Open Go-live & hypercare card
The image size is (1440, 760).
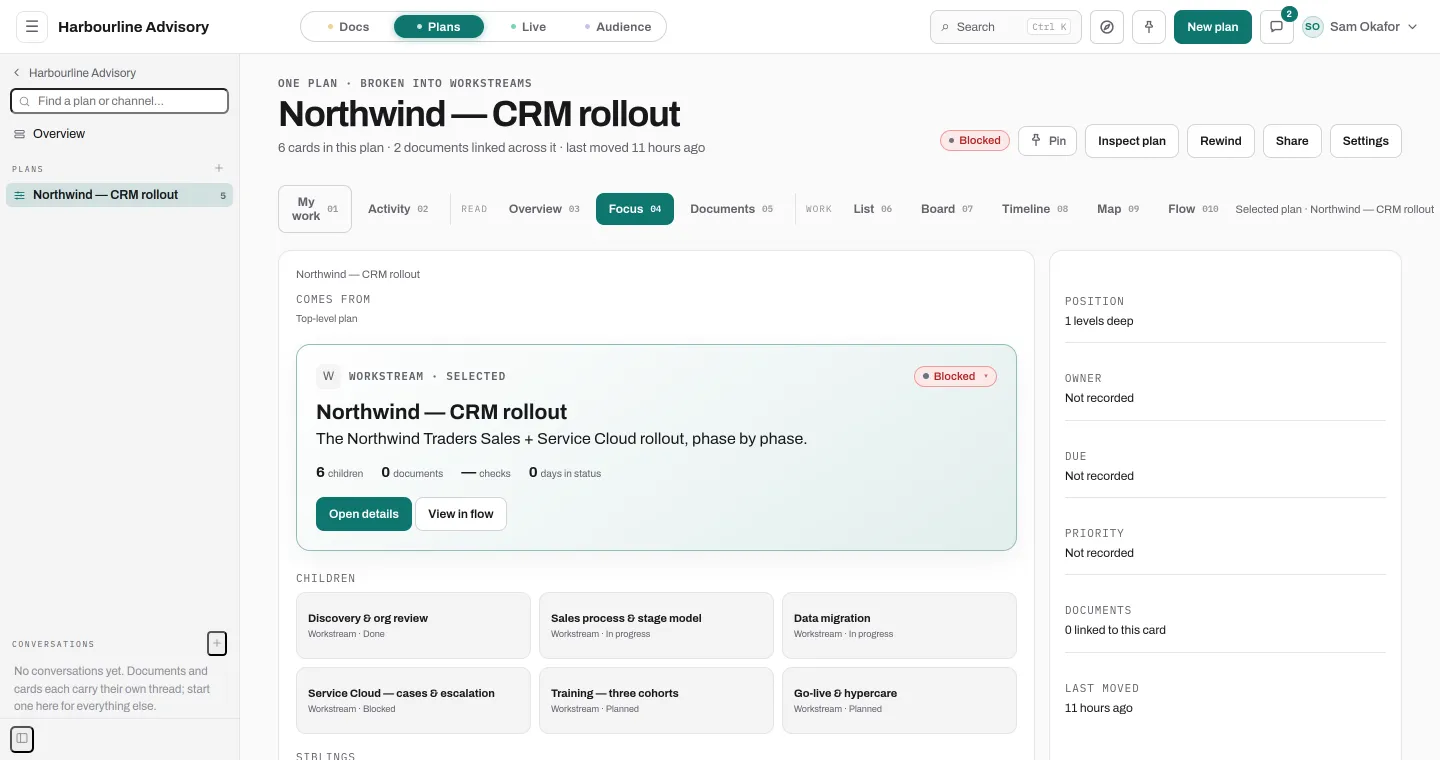click(899, 701)
